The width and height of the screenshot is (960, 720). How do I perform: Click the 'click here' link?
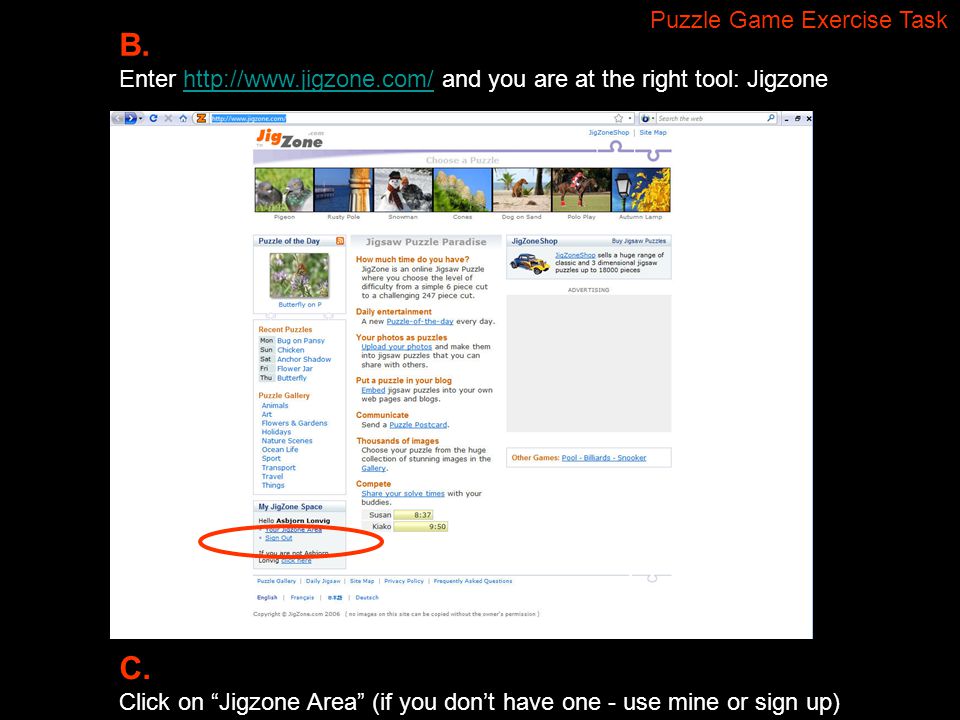pyautogui.click(x=296, y=561)
